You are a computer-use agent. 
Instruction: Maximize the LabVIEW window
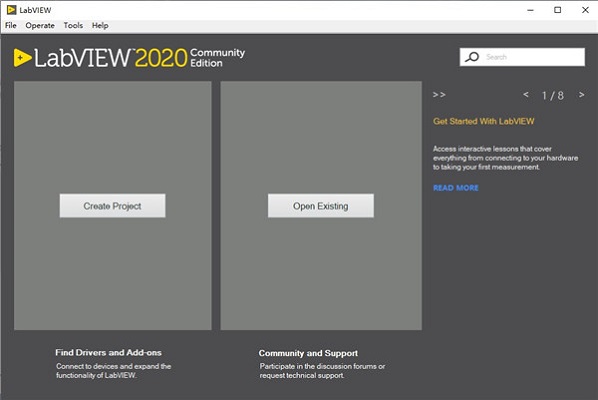coord(558,10)
